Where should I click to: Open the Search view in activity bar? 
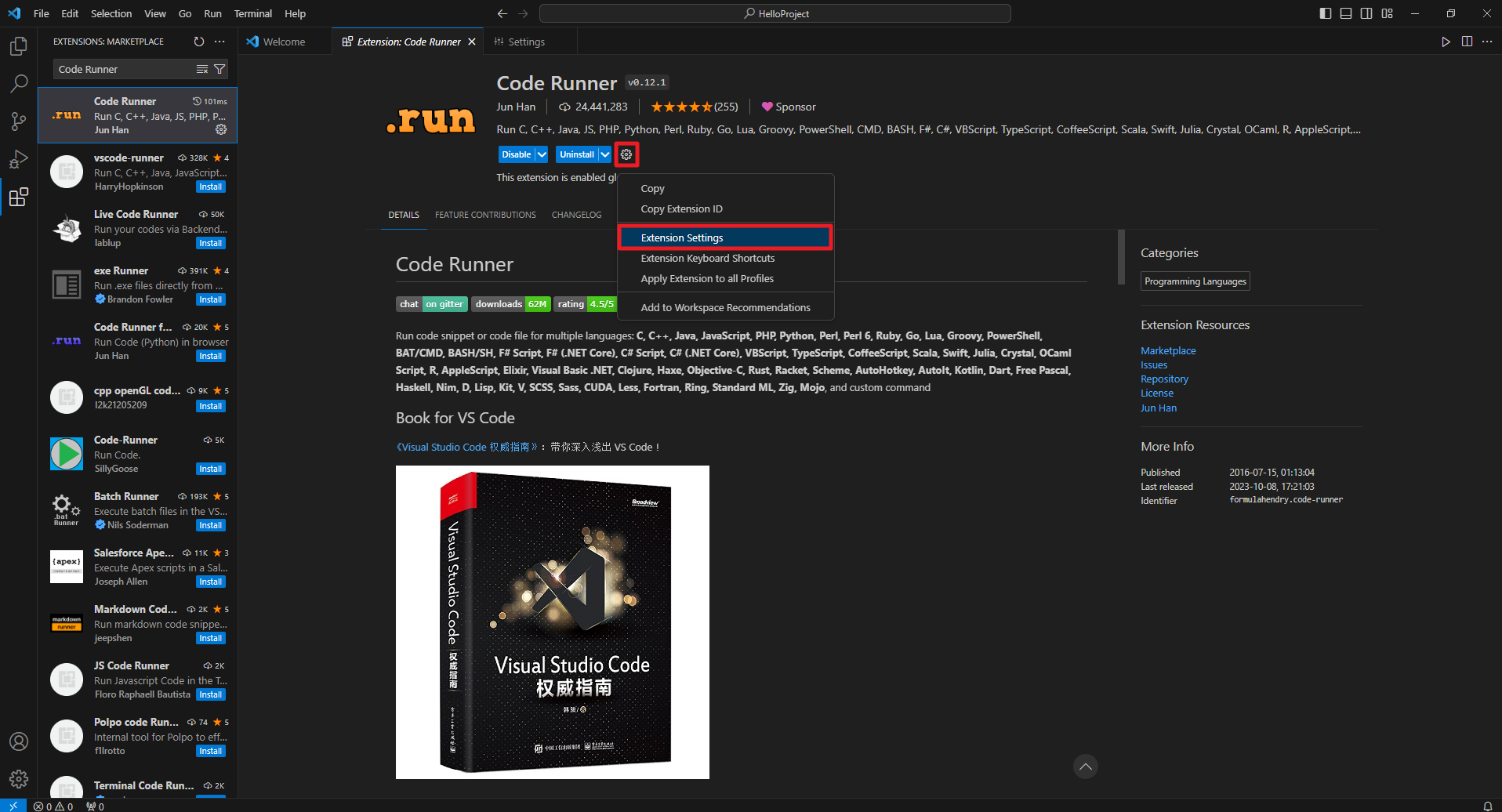coord(19,84)
